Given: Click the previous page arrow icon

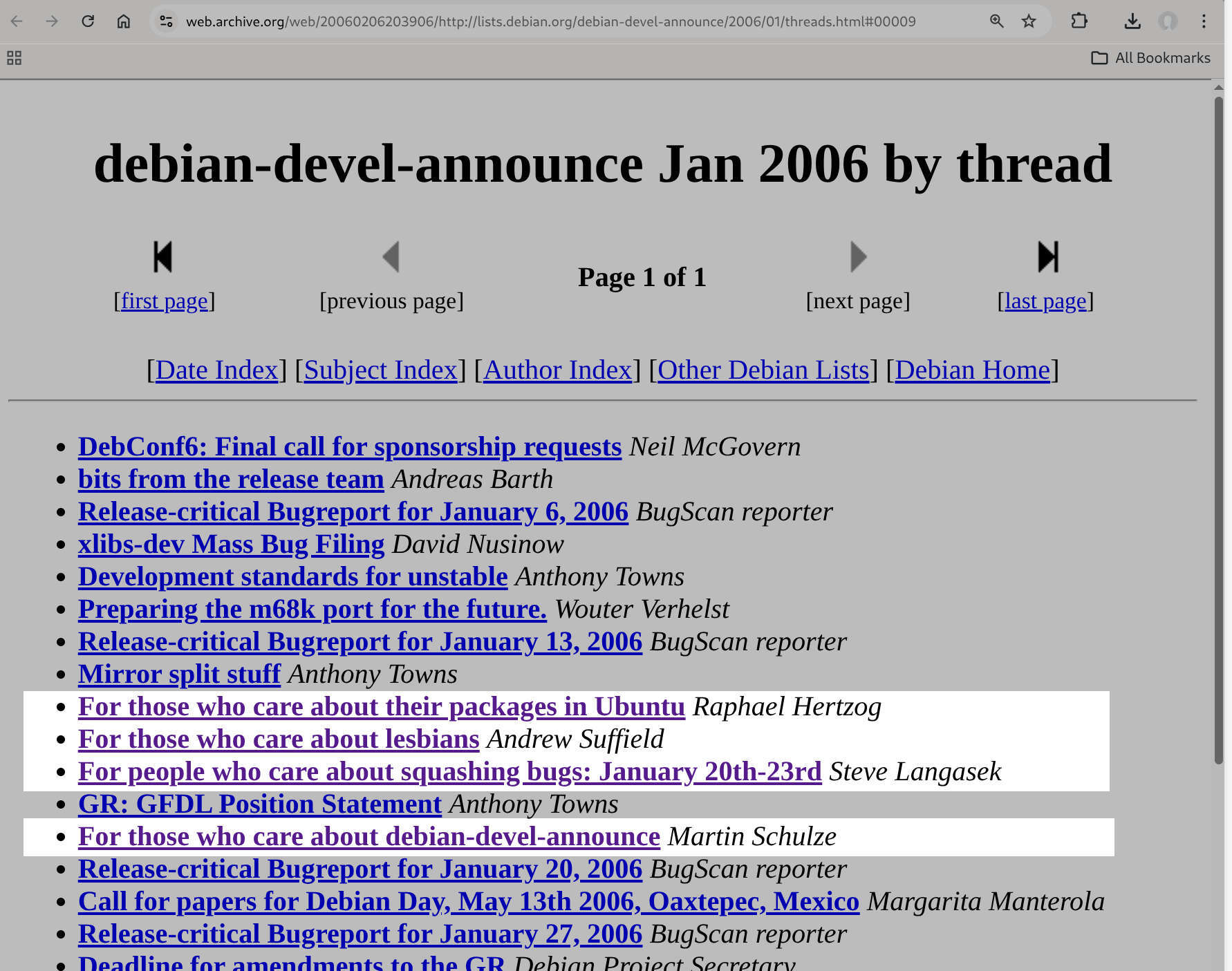Looking at the screenshot, I should click(391, 256).
